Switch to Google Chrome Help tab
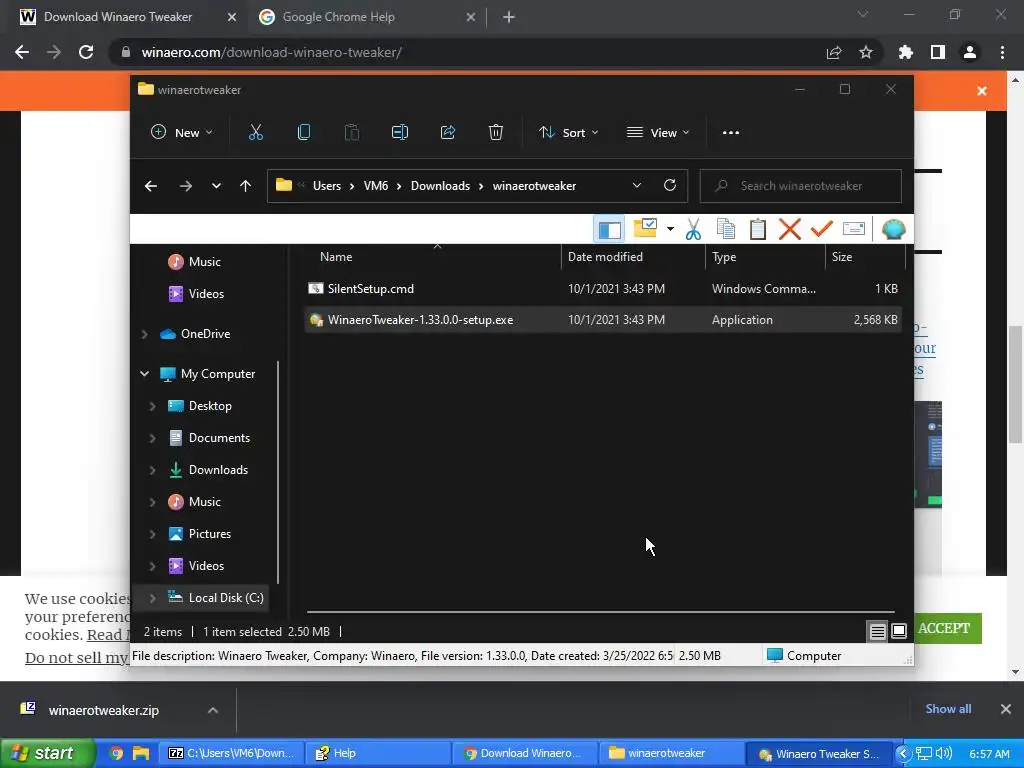 tap(367, 17)
